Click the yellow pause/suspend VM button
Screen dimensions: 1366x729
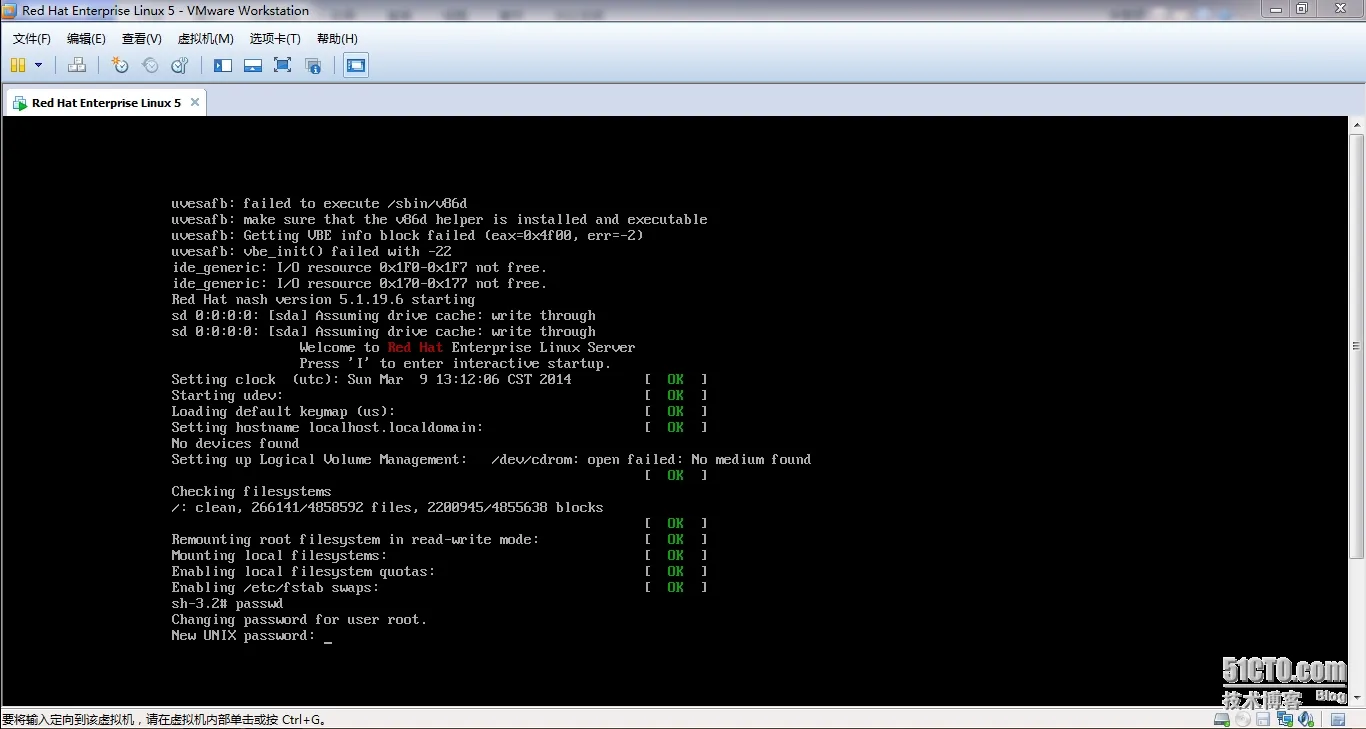[x=18, y=65]
